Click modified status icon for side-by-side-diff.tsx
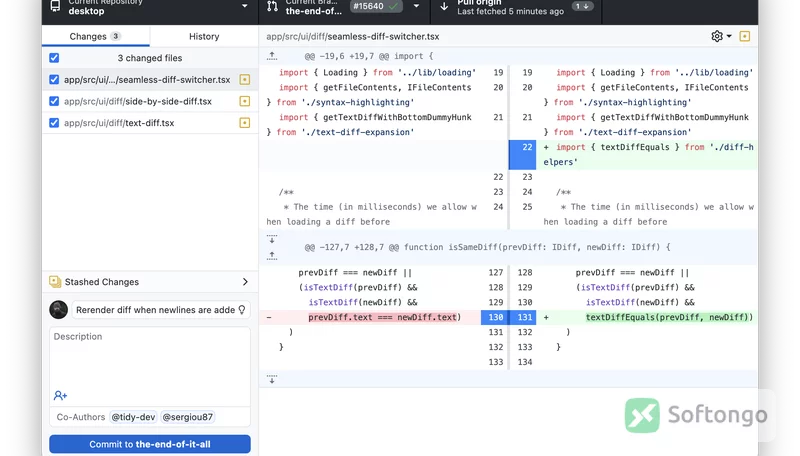 coord(245,101)
